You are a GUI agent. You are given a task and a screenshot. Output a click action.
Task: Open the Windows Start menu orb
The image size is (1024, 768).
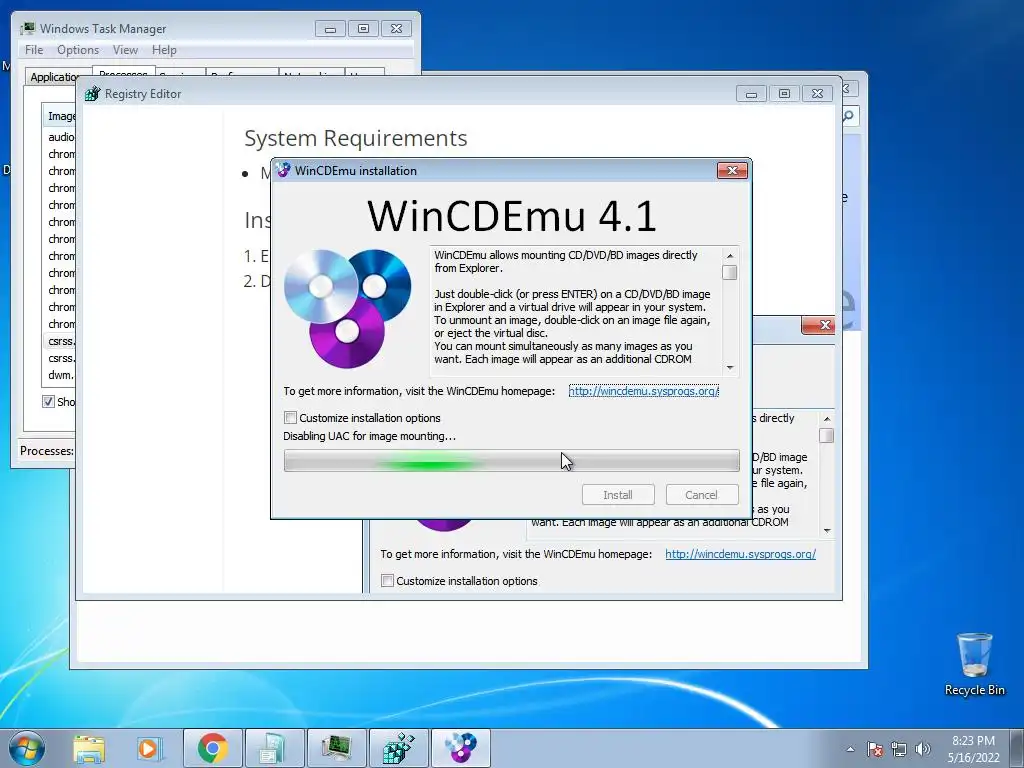click(27, 748)
